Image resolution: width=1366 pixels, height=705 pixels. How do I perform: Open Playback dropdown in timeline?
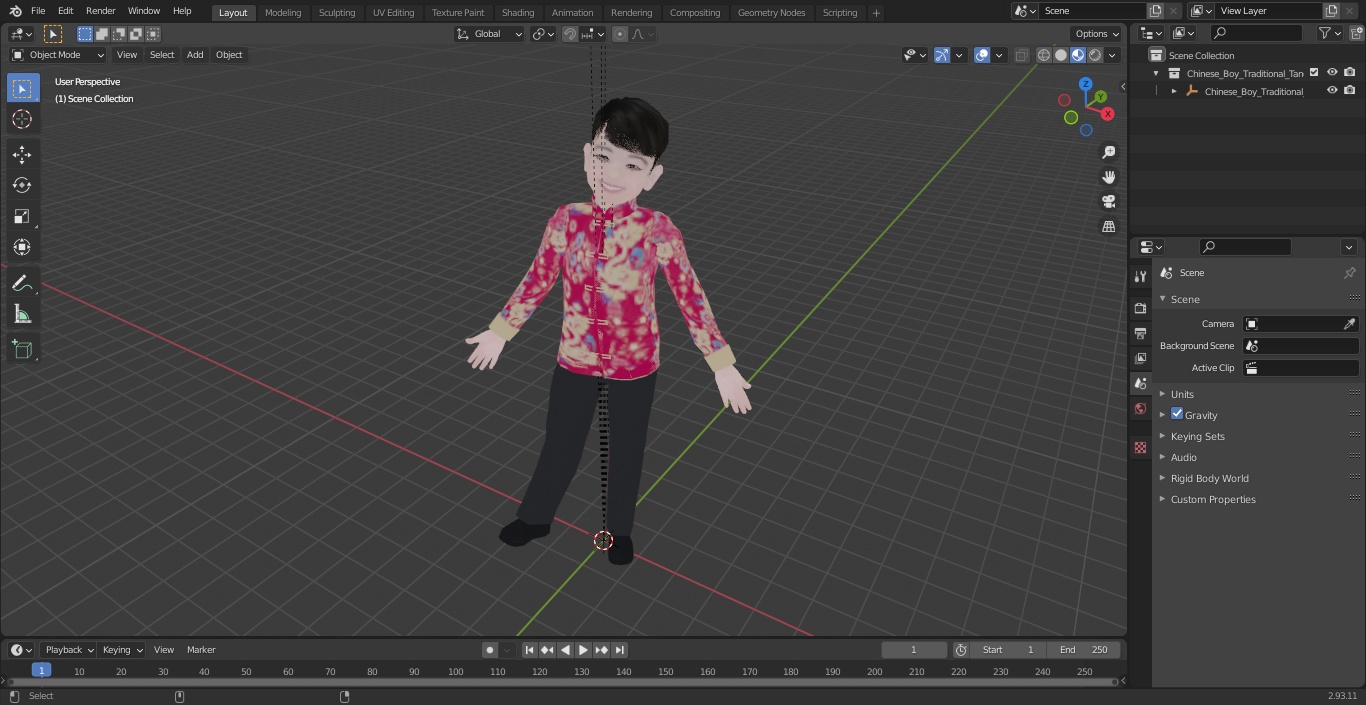coord(69,650)
